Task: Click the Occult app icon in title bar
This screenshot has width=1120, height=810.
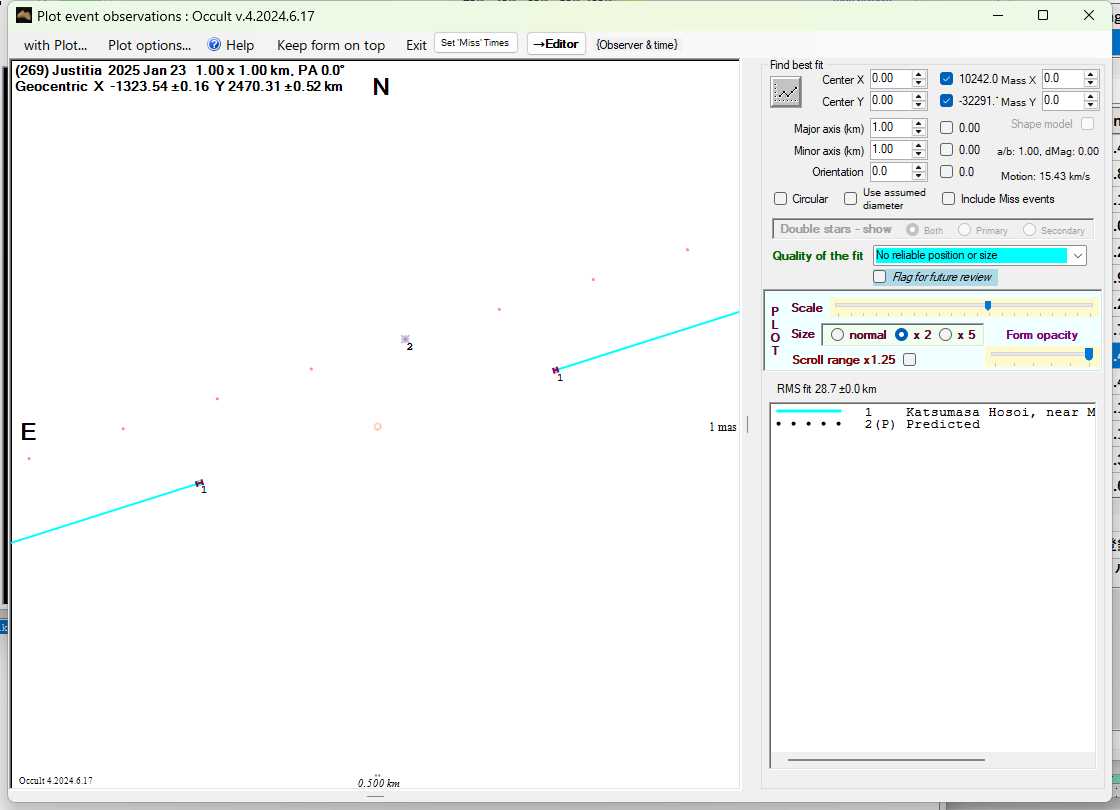Action: [24, 15]
